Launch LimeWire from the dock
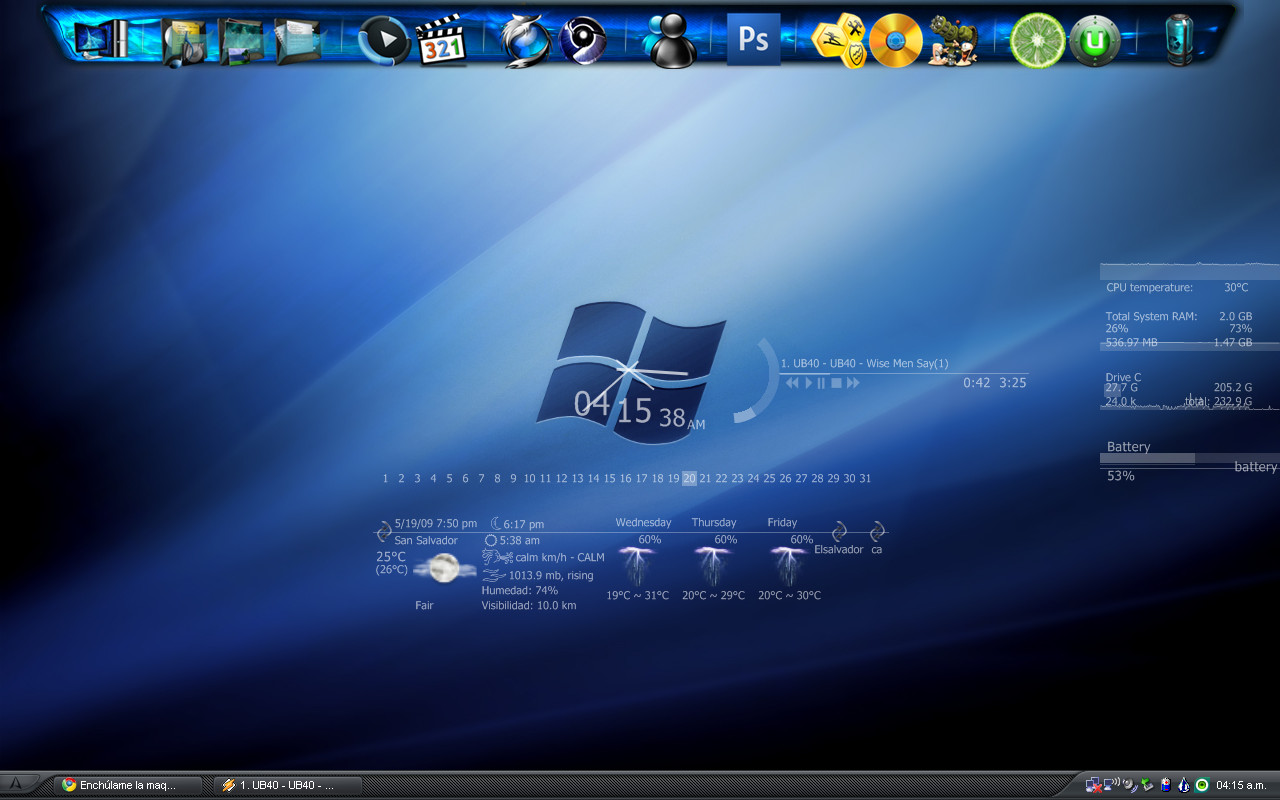This screenshot has width=1280, height=800. pyautogui.click(x=1037, y=40)
